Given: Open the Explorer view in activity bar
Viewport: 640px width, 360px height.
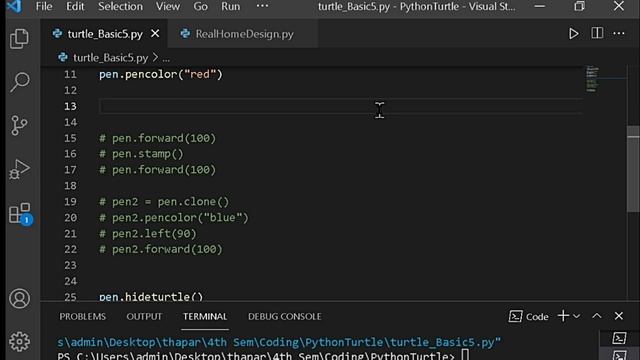Looking at the screenshot, I should [x=19, y=39].
